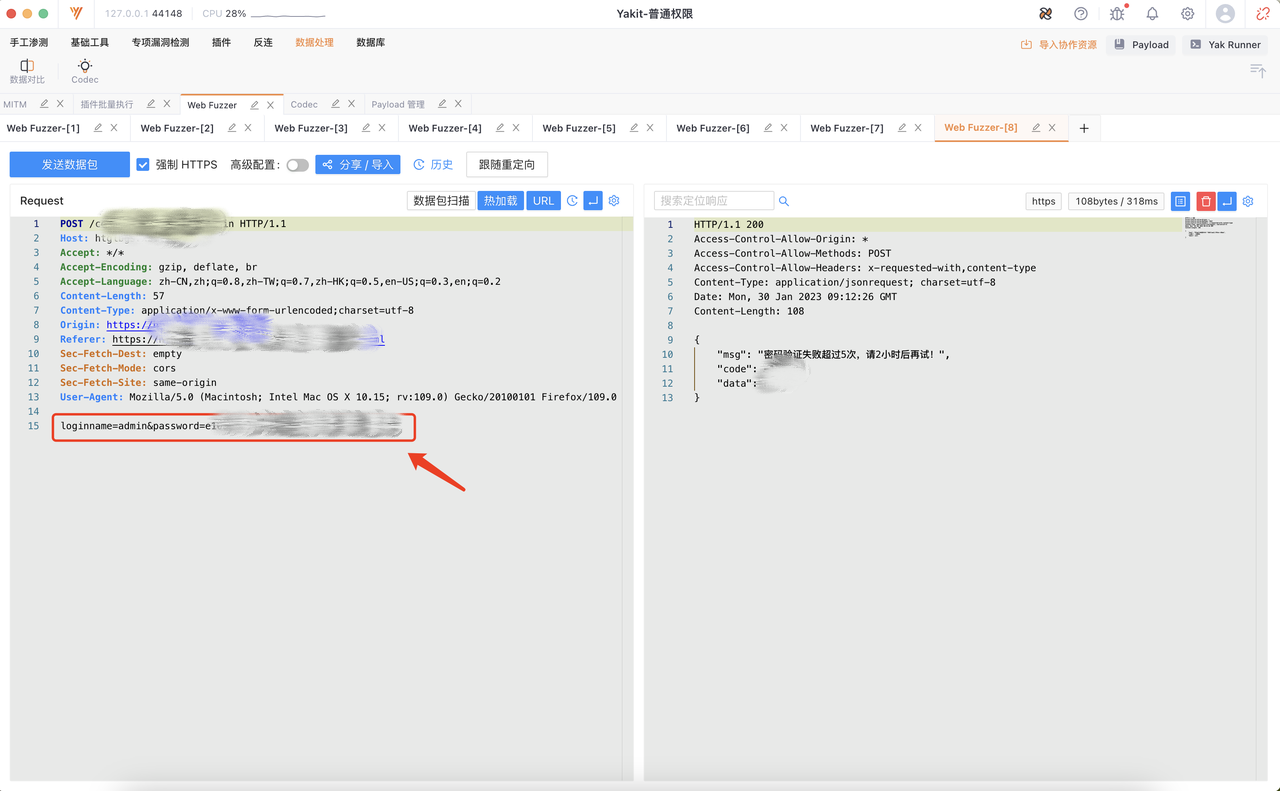Screen dimensions: 1280x791
Task: Rename the MITM tab via pencil icon
Action: point(44,104)
